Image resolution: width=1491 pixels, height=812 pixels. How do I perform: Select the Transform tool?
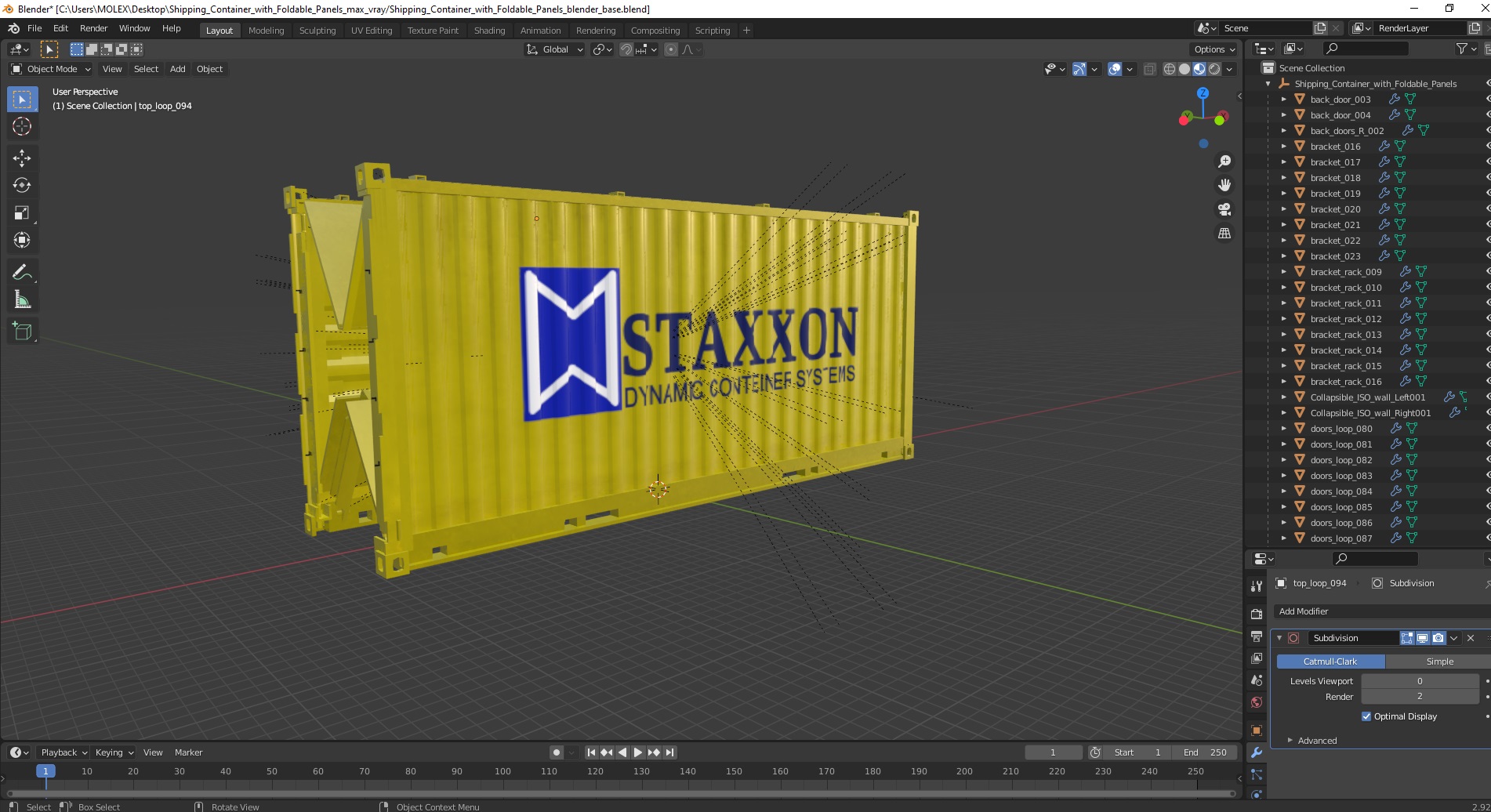point(22,241)
